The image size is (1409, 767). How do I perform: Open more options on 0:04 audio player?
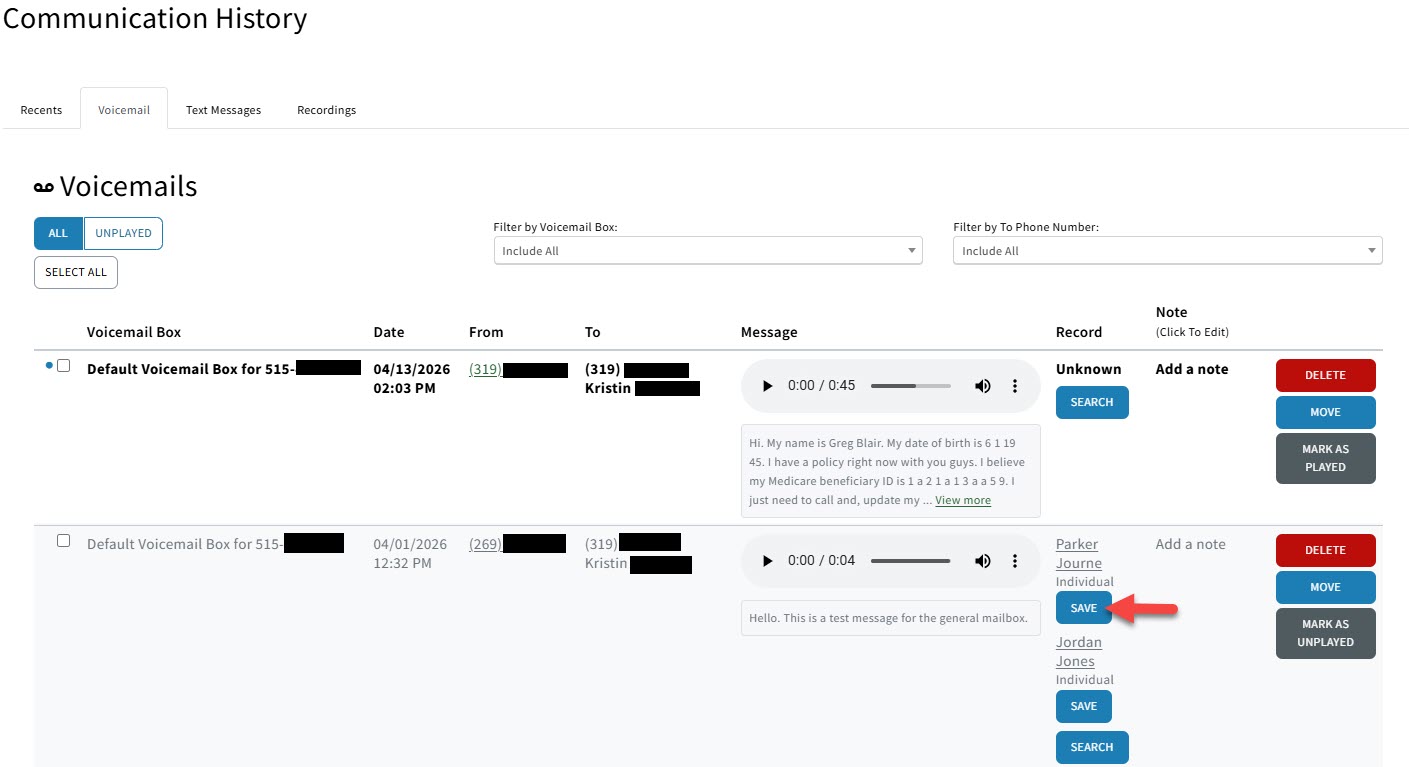(x=1015, y=561)
